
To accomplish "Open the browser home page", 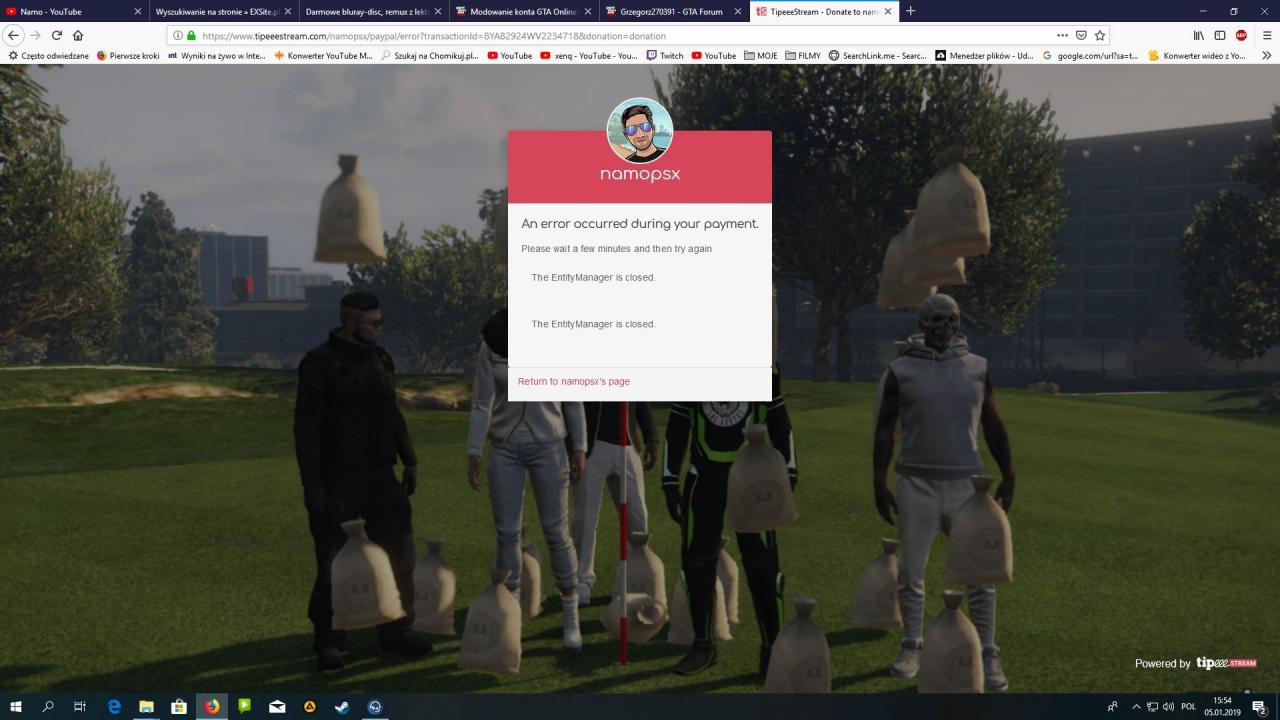I will 78,35.
